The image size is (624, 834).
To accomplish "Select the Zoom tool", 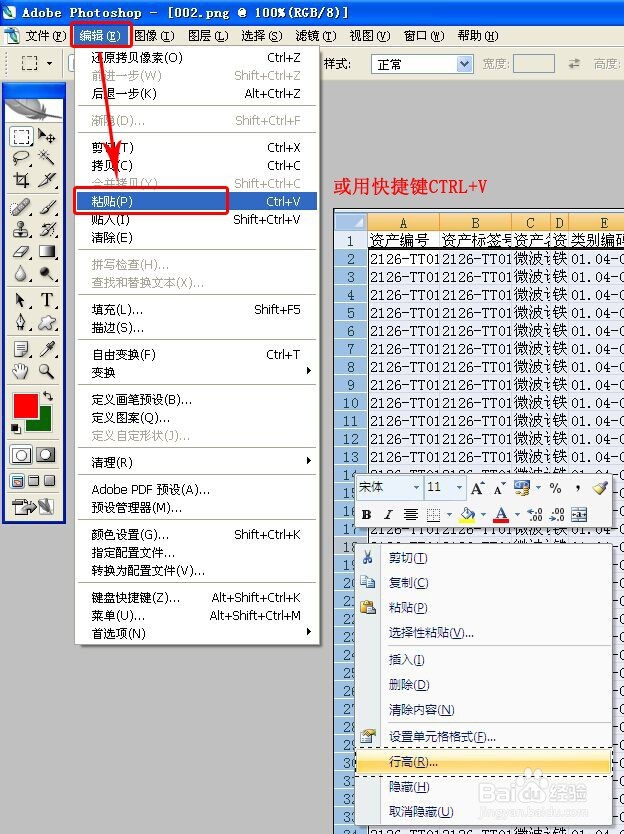I will (x=47, y=371).
